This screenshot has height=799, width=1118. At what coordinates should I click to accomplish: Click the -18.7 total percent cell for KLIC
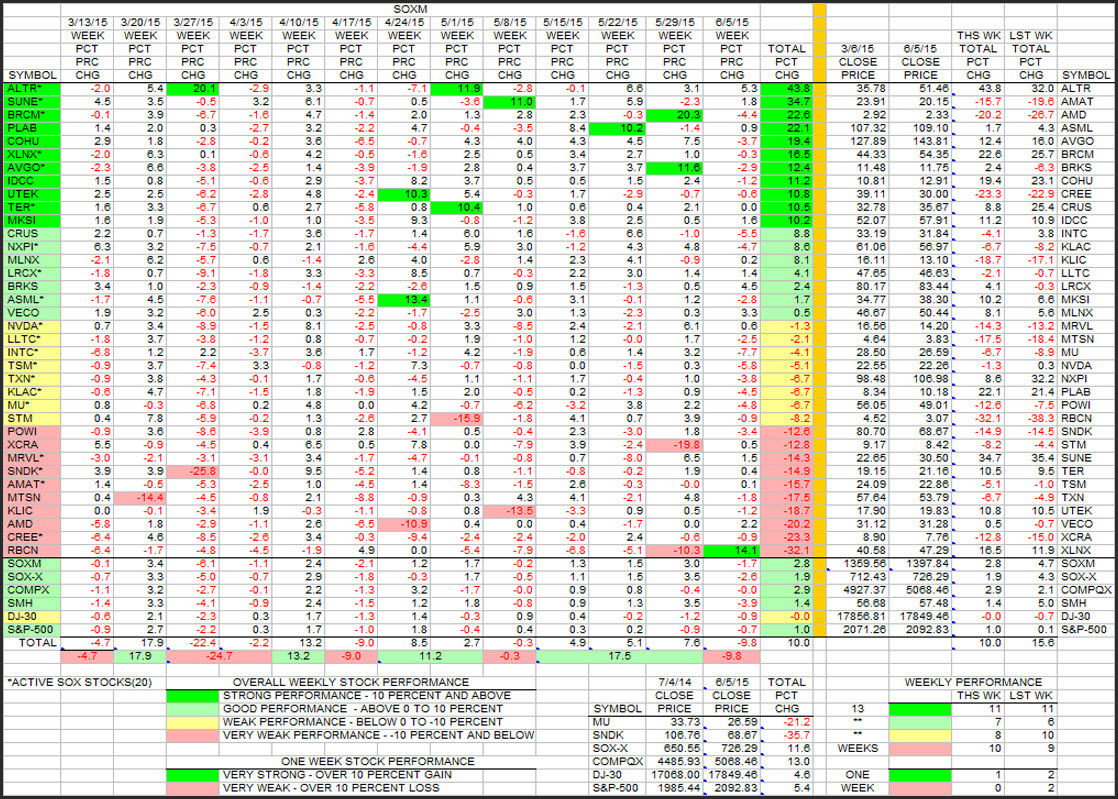coord(786,511)
